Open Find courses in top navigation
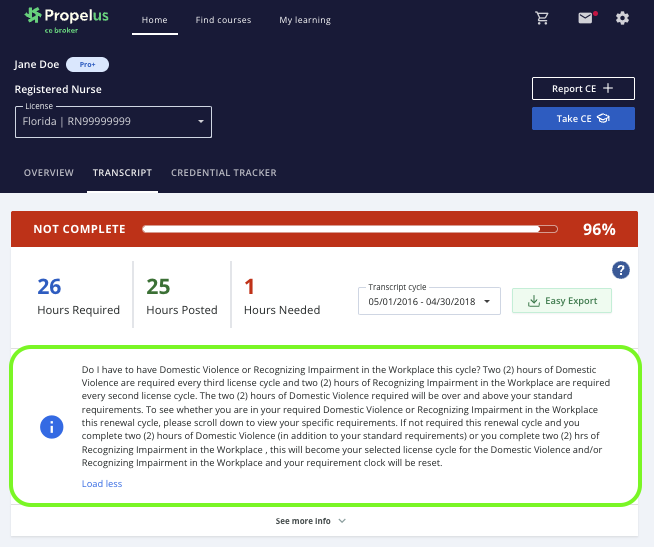The width and height of the screenshot is (654, 547). [223, 20]
